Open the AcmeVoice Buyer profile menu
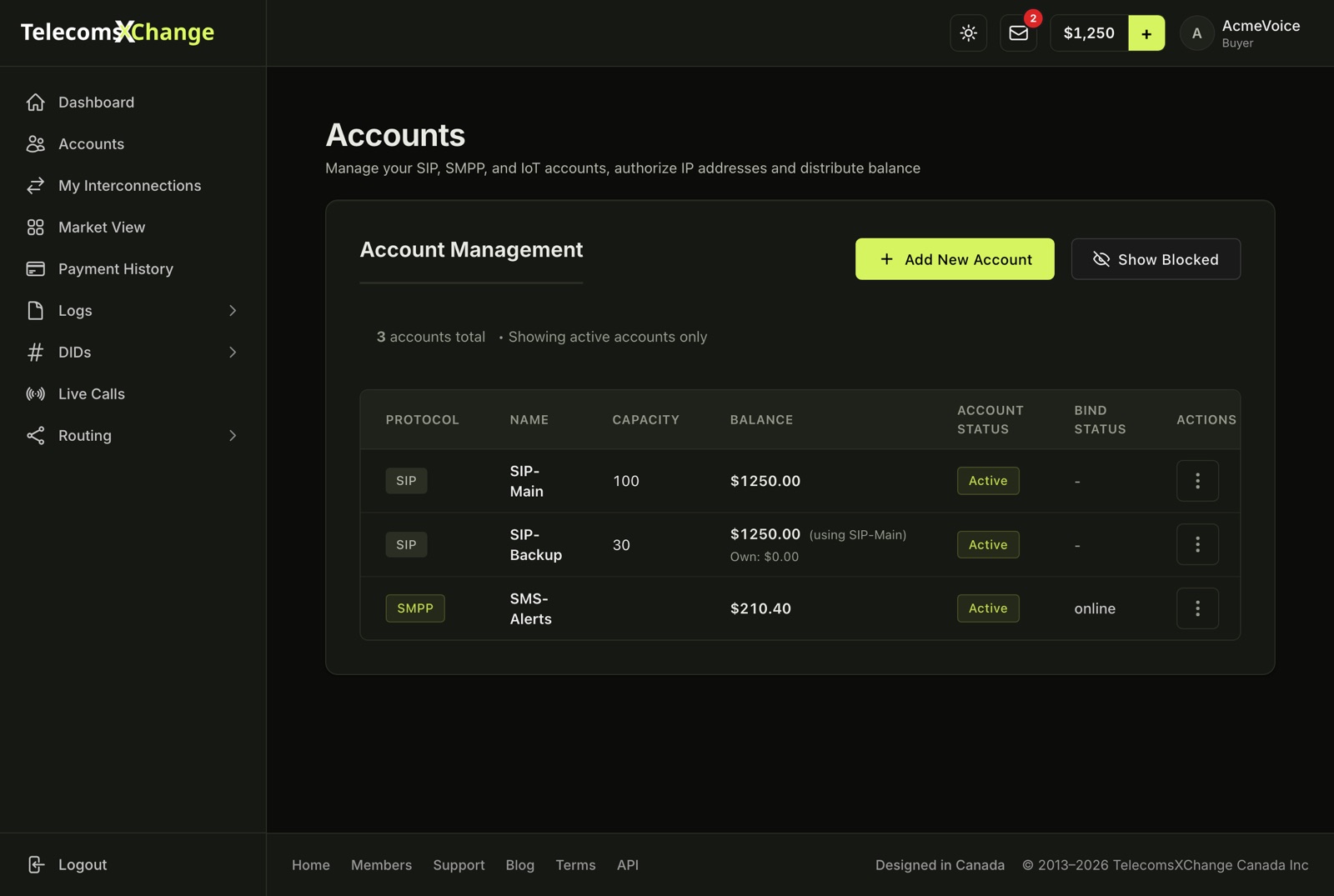This screenshot has width=1334, height=896. pyautogui.click(x=1241, y=33)
